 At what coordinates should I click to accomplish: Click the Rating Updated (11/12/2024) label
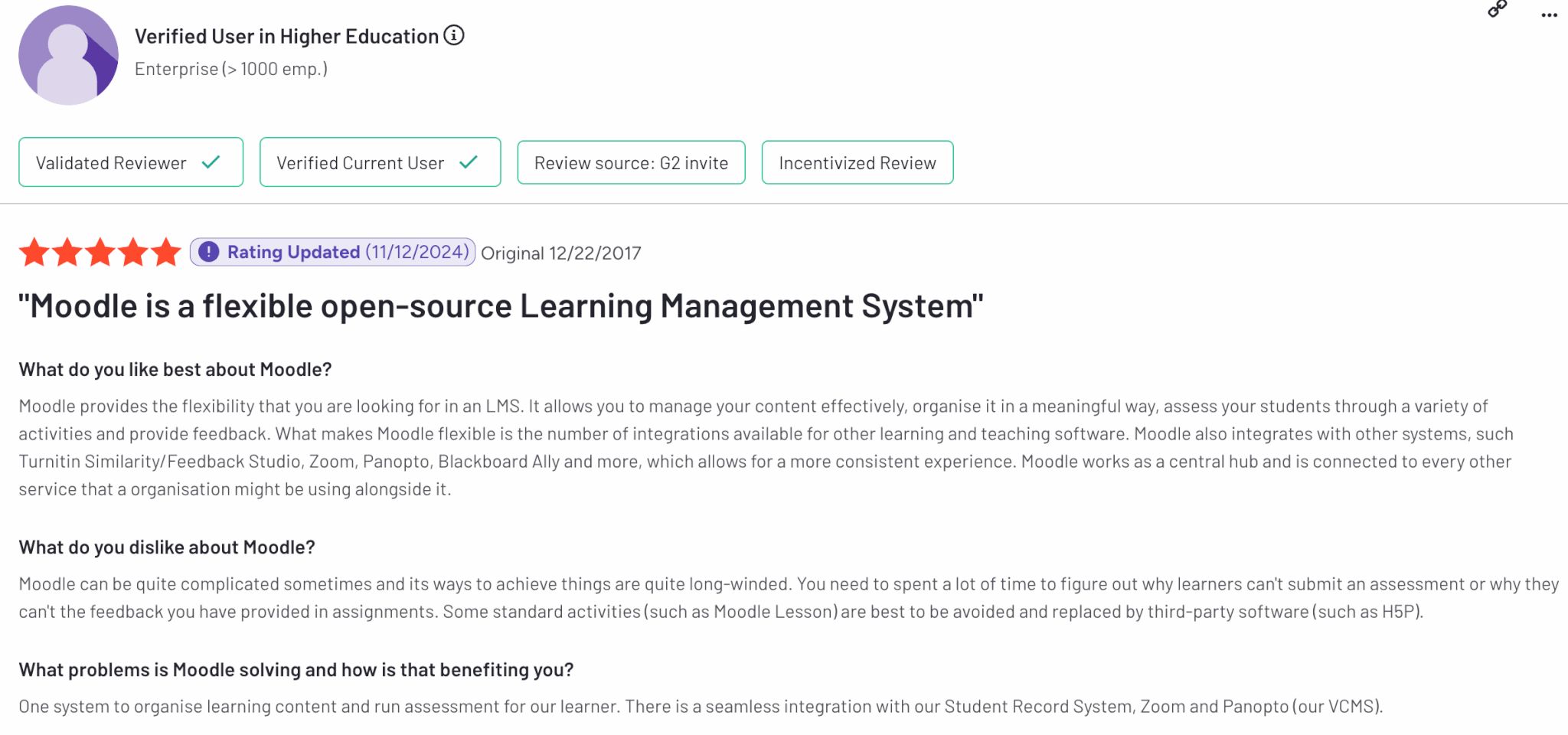point(332,252)
